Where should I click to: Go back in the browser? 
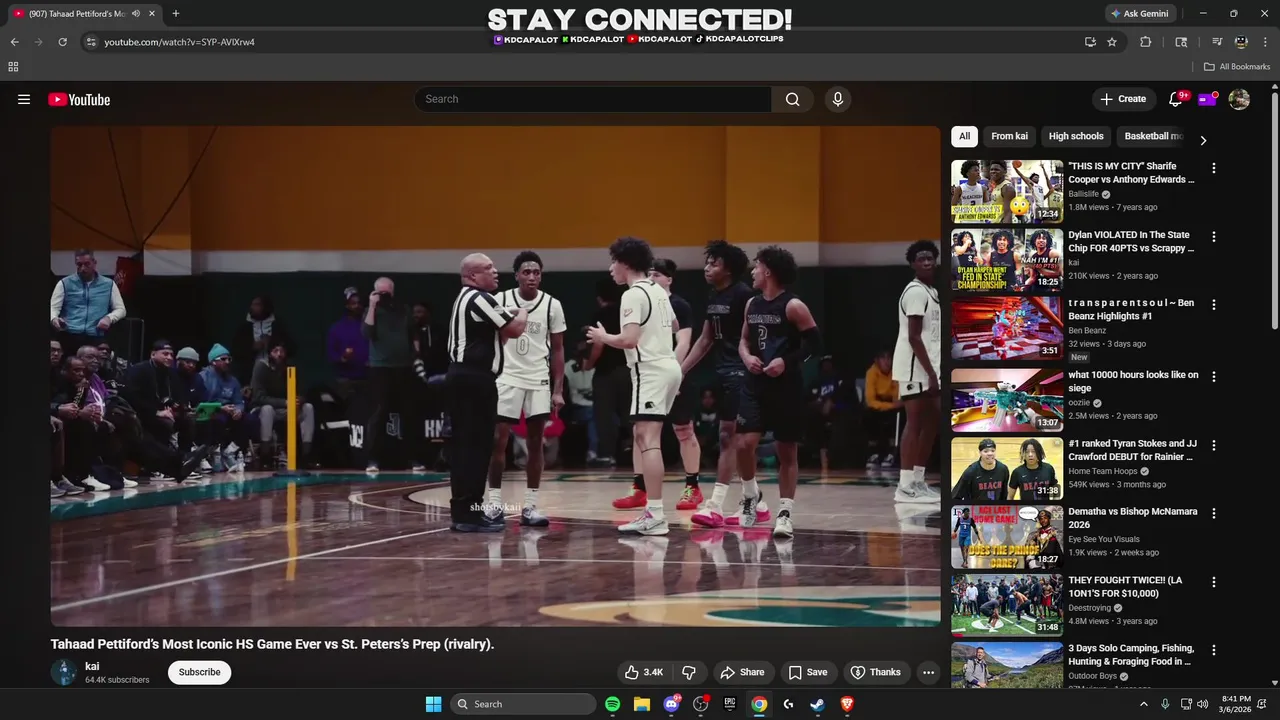[14, 42]
